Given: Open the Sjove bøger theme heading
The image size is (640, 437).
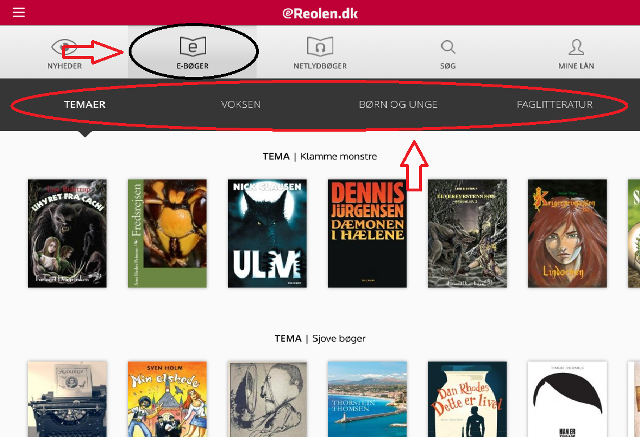Looking at the screenshot, I should pyautogui.click(x=320, y=338).
